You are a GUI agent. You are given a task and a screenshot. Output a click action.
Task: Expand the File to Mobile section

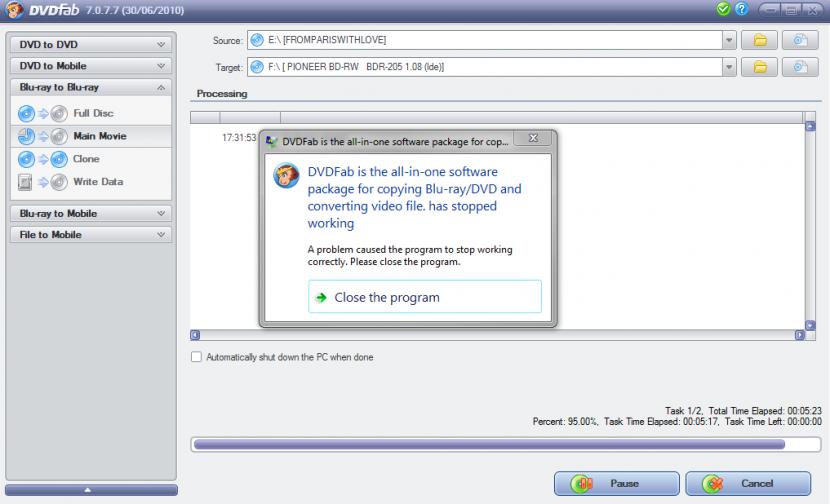[x=91, y=235]
